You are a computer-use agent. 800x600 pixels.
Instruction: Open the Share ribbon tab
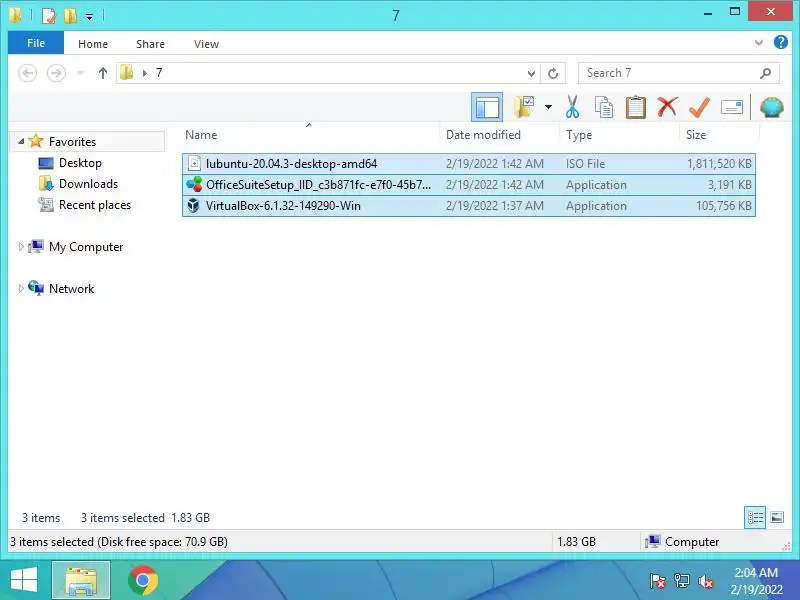tap(150, 44)
